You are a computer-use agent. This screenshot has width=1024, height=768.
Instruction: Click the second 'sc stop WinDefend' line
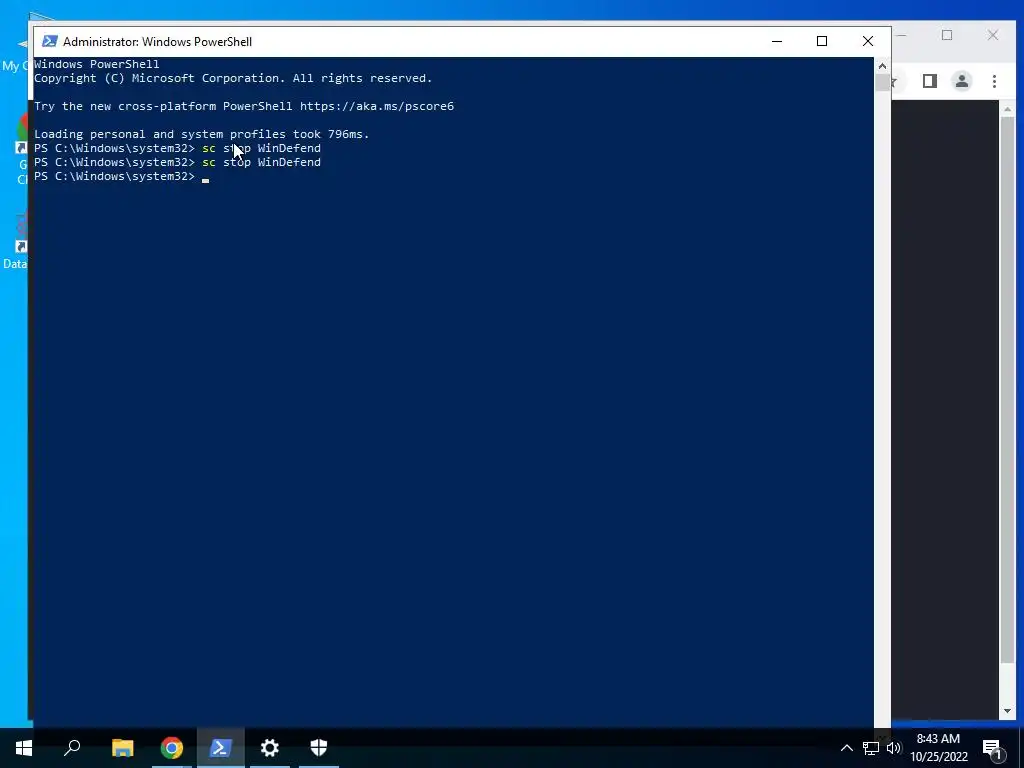(178, 162)
